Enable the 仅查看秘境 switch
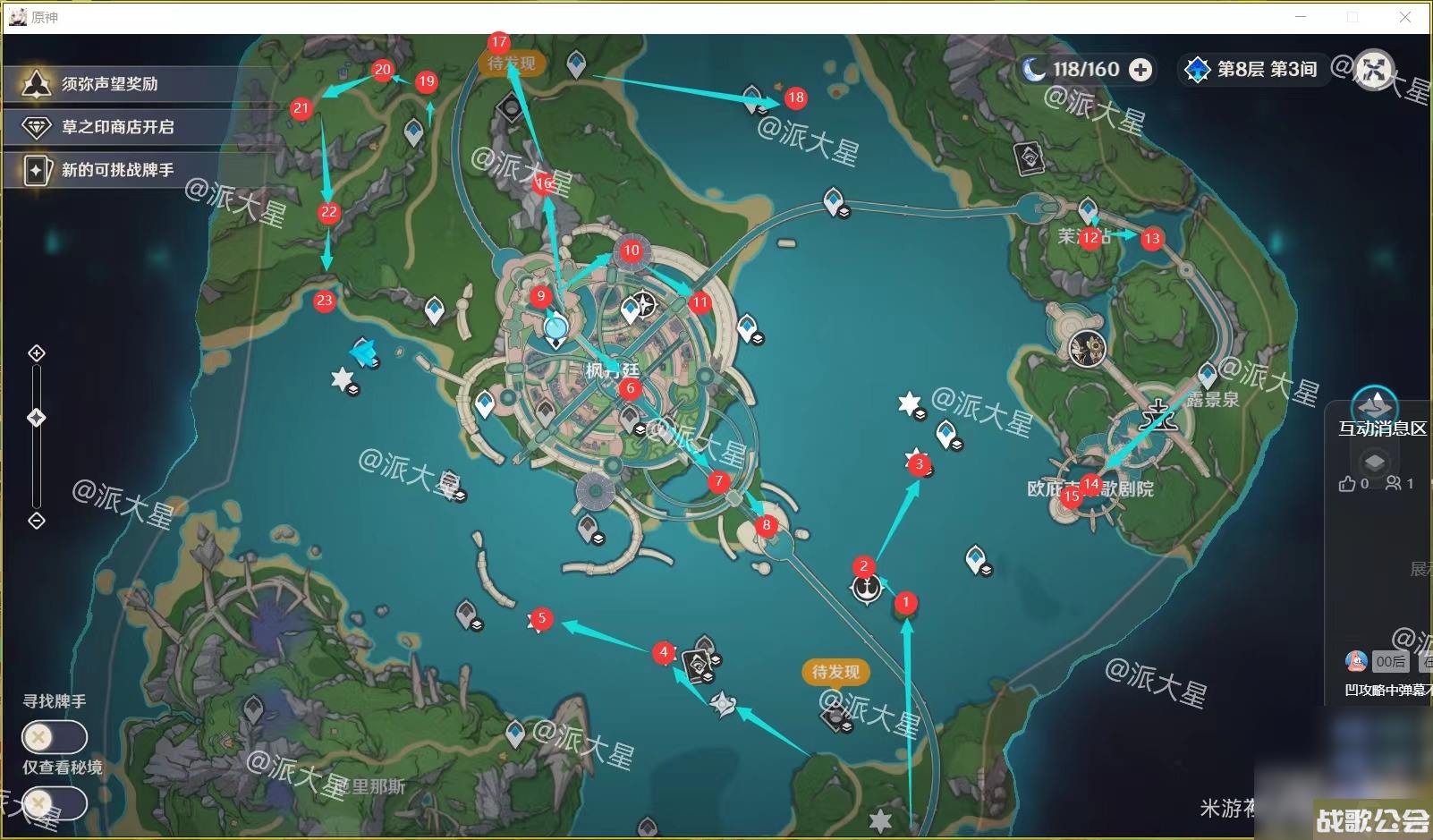The image size is (1433, 840). pyautogui.click(x=54, y=803)
